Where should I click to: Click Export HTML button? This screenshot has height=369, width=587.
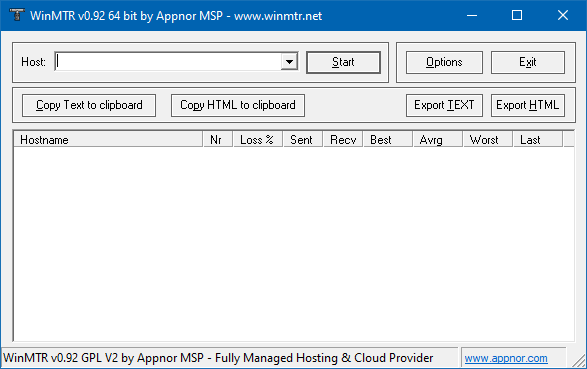click(527, 105)
